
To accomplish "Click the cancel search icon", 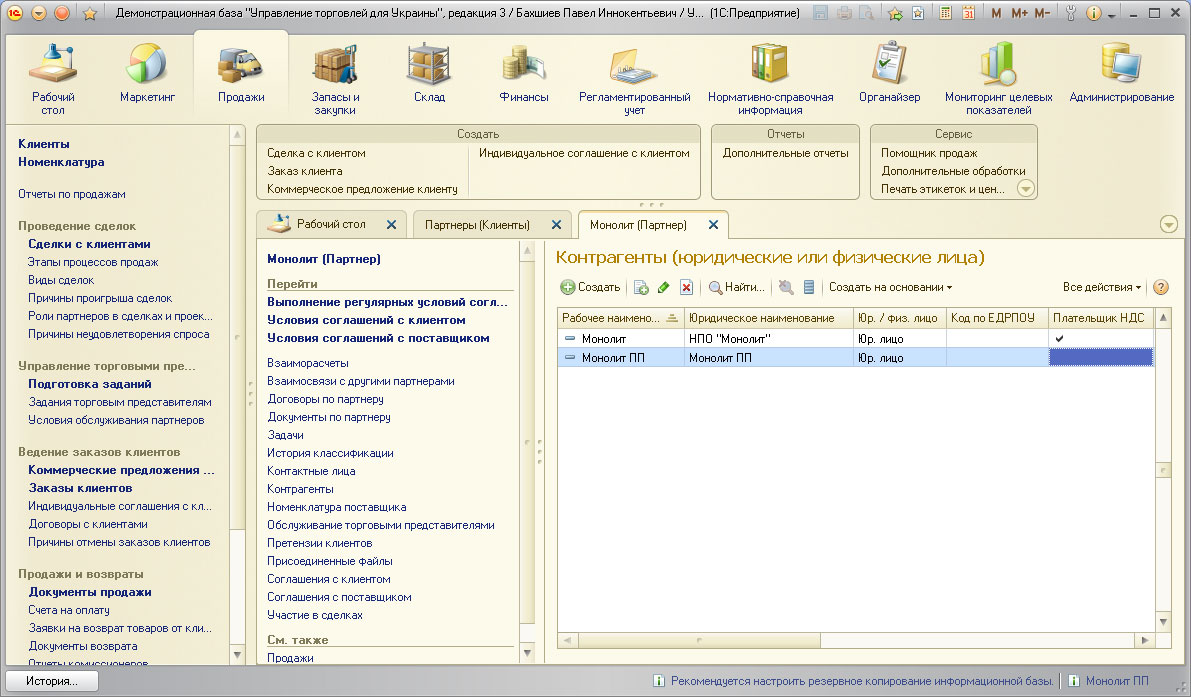I will [x=786, y=287].
